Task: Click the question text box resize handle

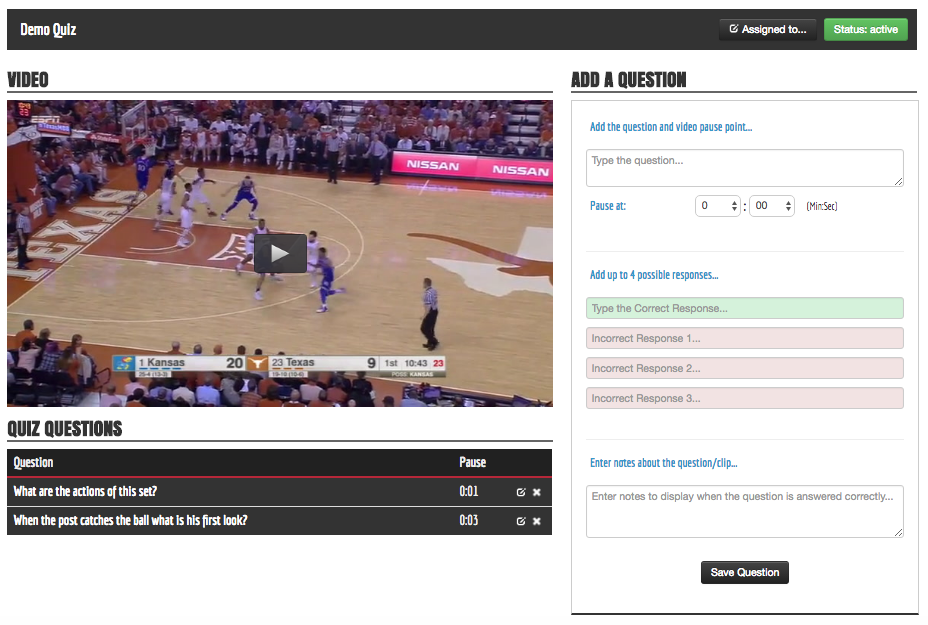Action: tap(899, 182)
